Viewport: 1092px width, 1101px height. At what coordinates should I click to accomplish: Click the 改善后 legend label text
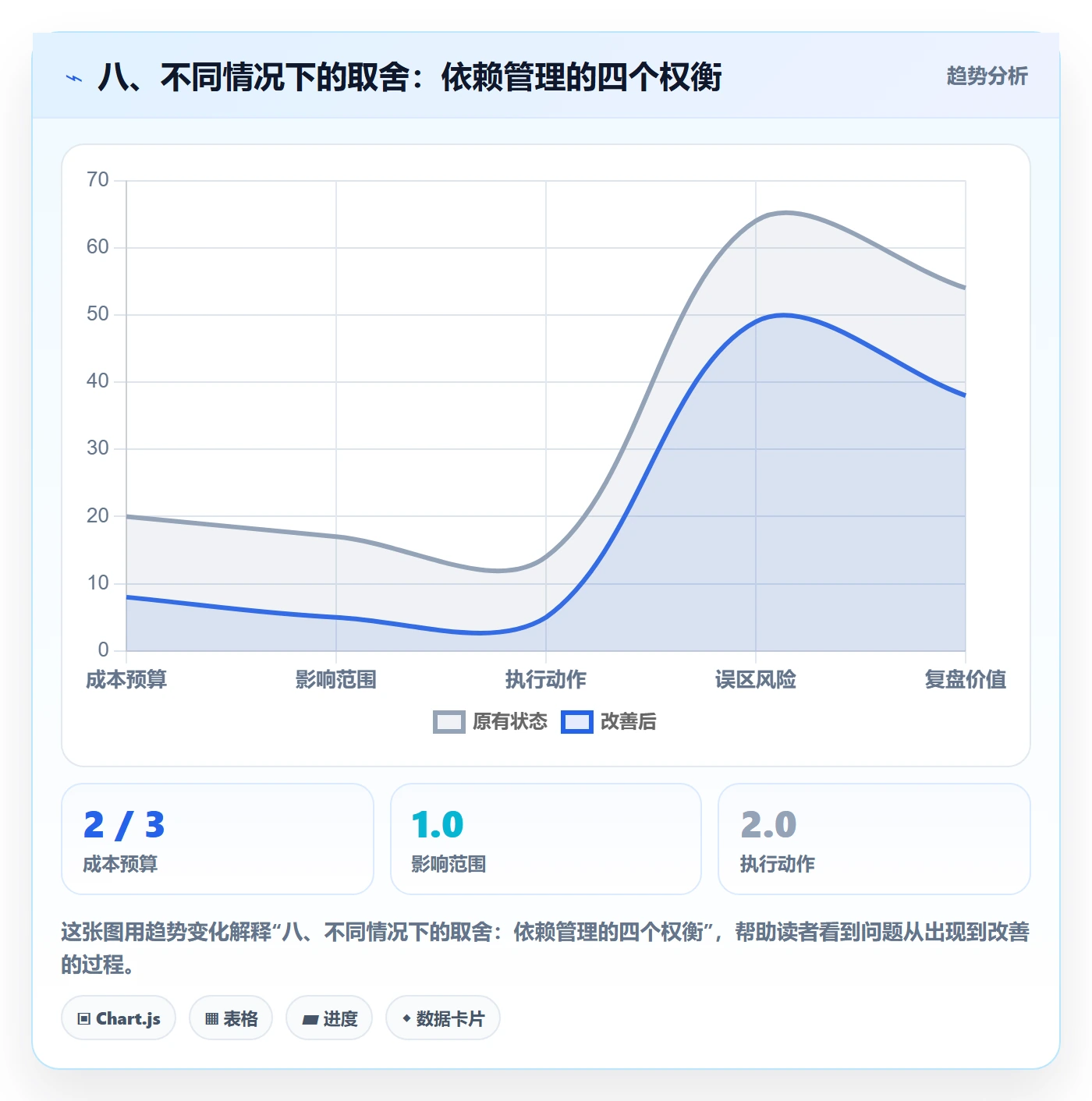[629, 722]
